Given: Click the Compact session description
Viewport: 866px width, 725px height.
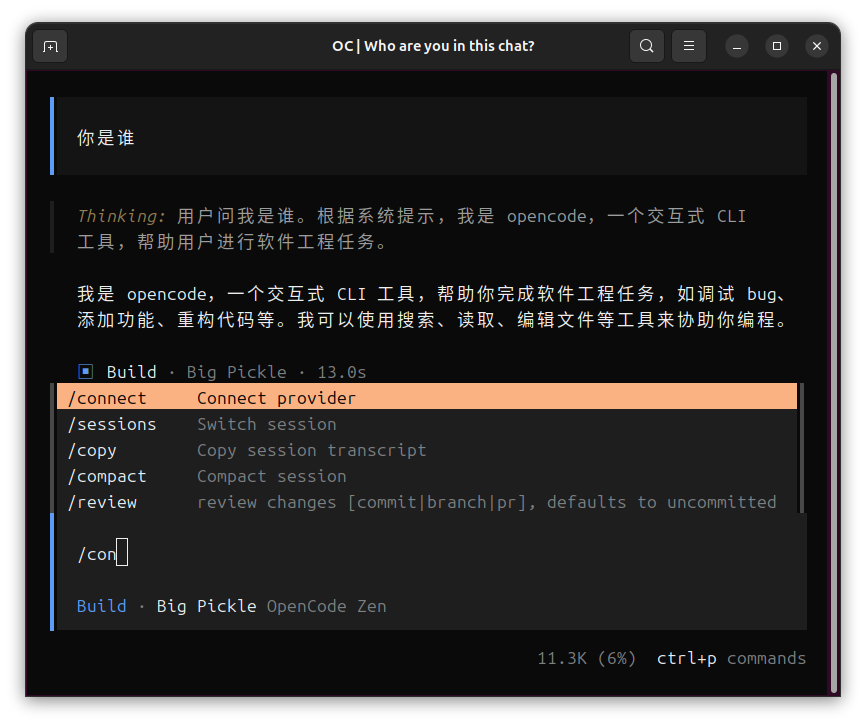Looking at the screenshot, I should coord(272,475).
